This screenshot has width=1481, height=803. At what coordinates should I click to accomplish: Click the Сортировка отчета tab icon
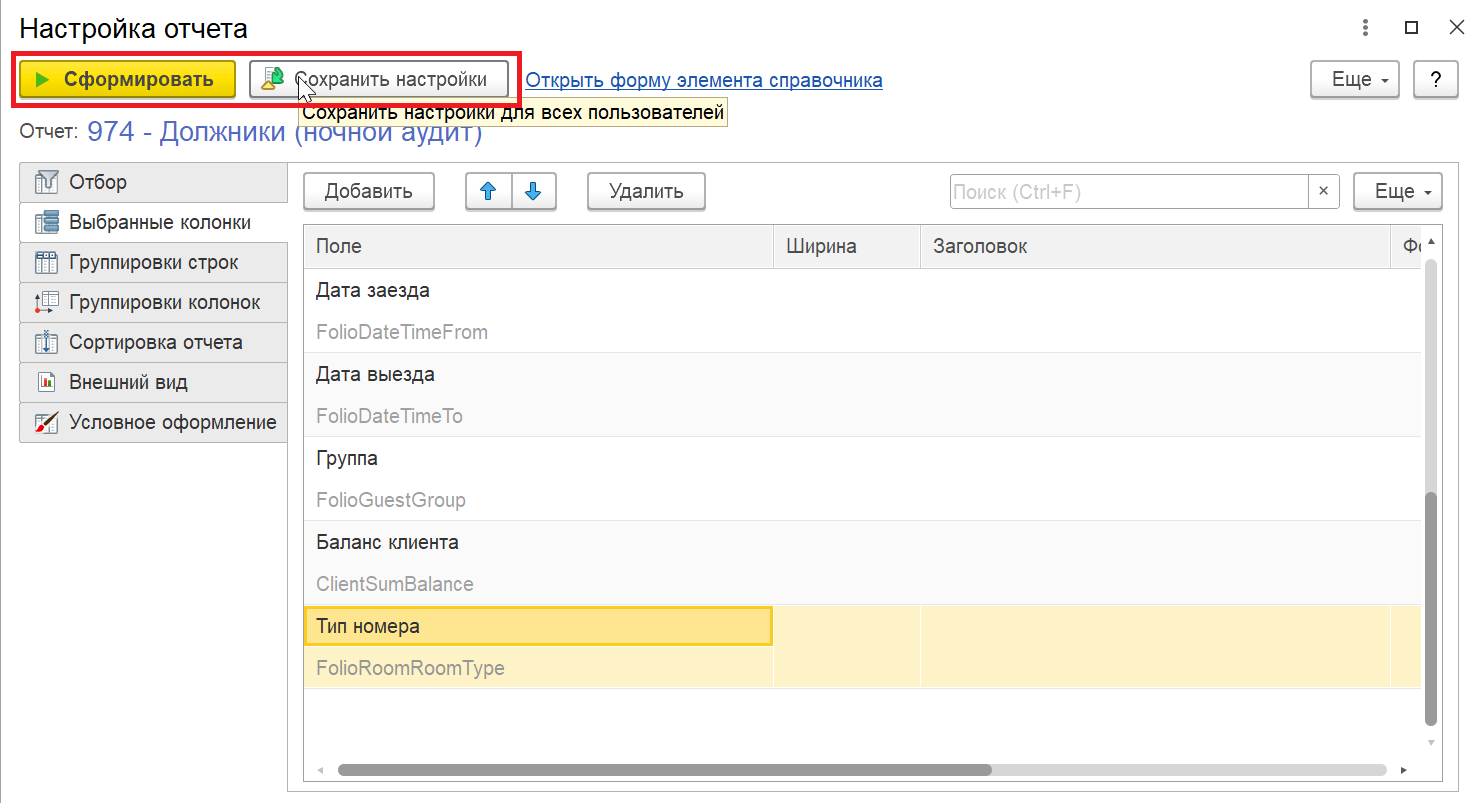click(46, 342)
